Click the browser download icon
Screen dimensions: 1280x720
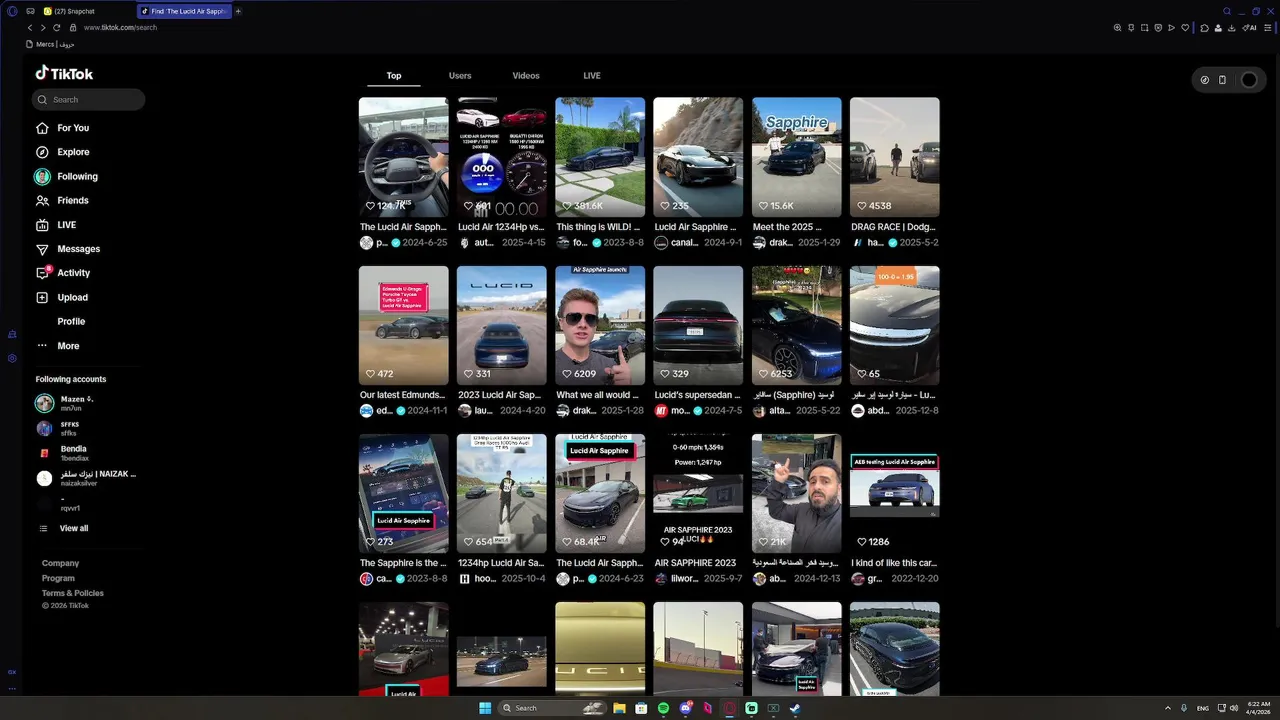click(1231, 28)
